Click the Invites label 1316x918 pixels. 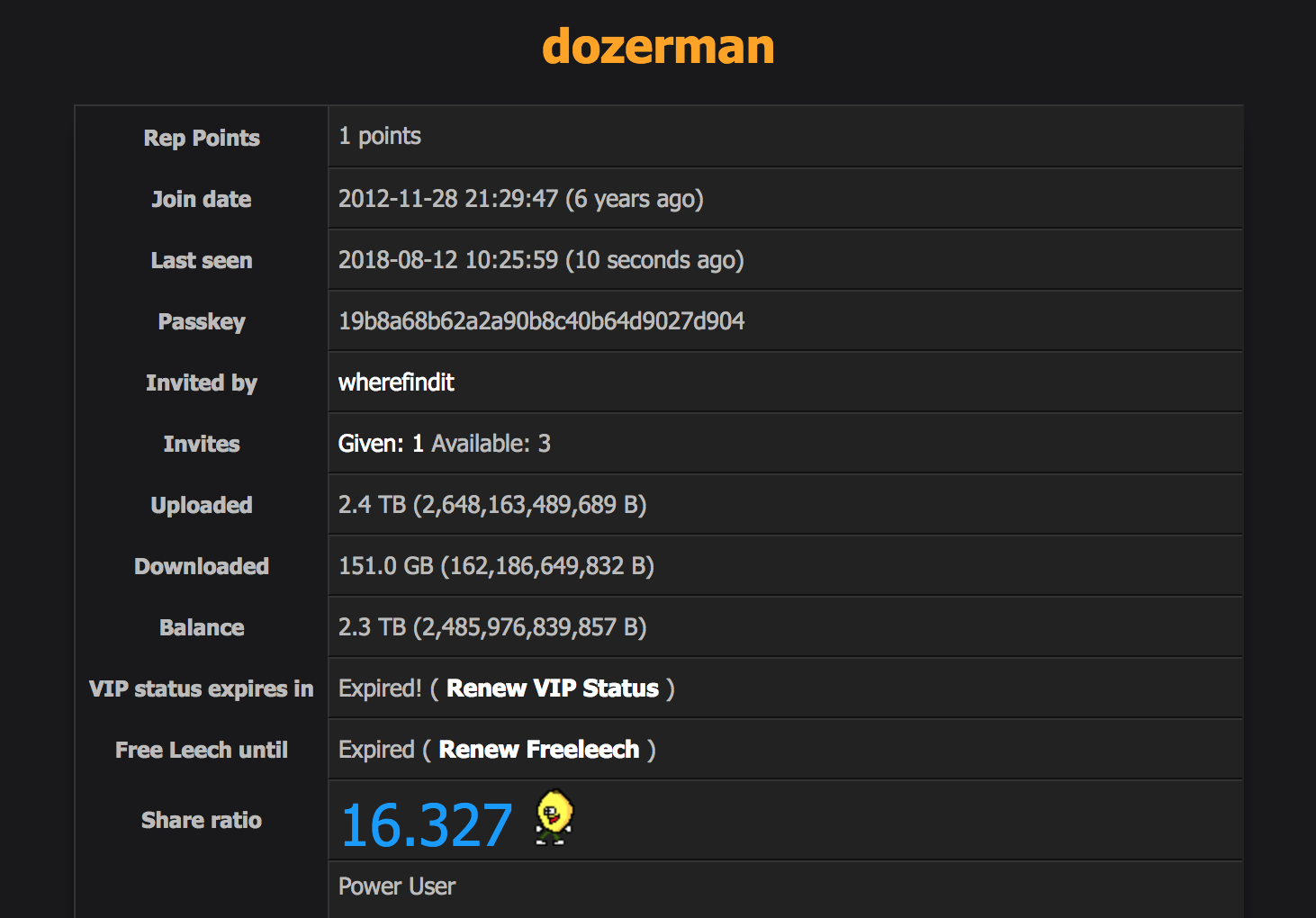[x=202, y=444]
